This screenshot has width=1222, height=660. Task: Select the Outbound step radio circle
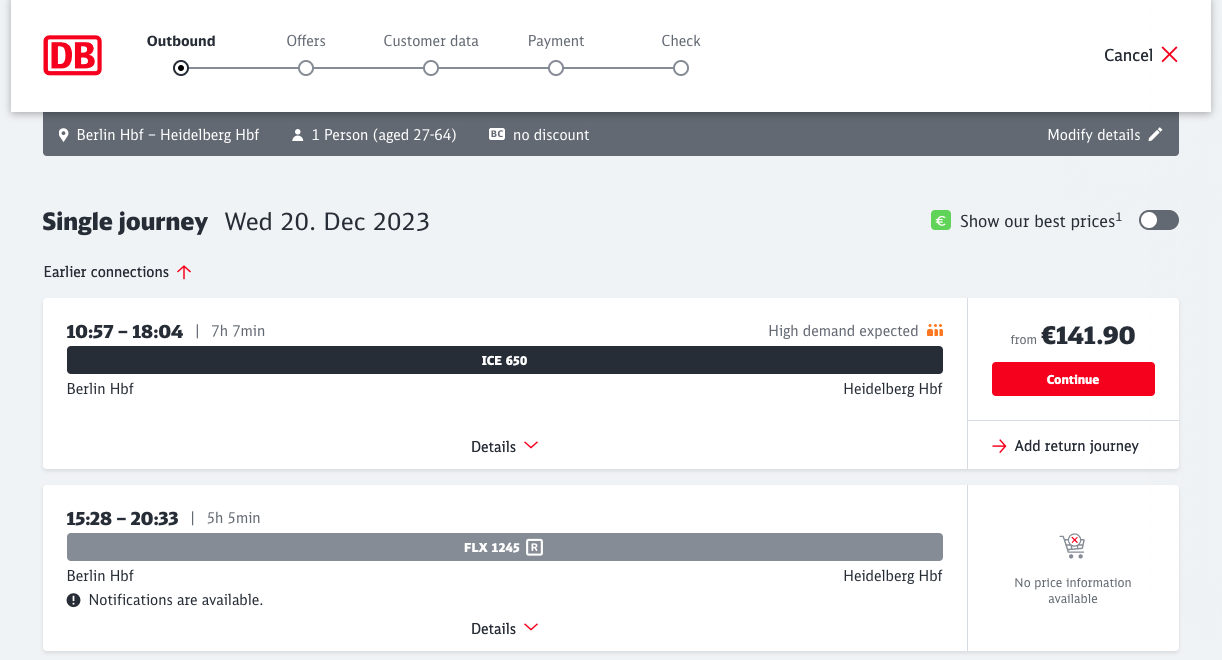tap(181, 68)
